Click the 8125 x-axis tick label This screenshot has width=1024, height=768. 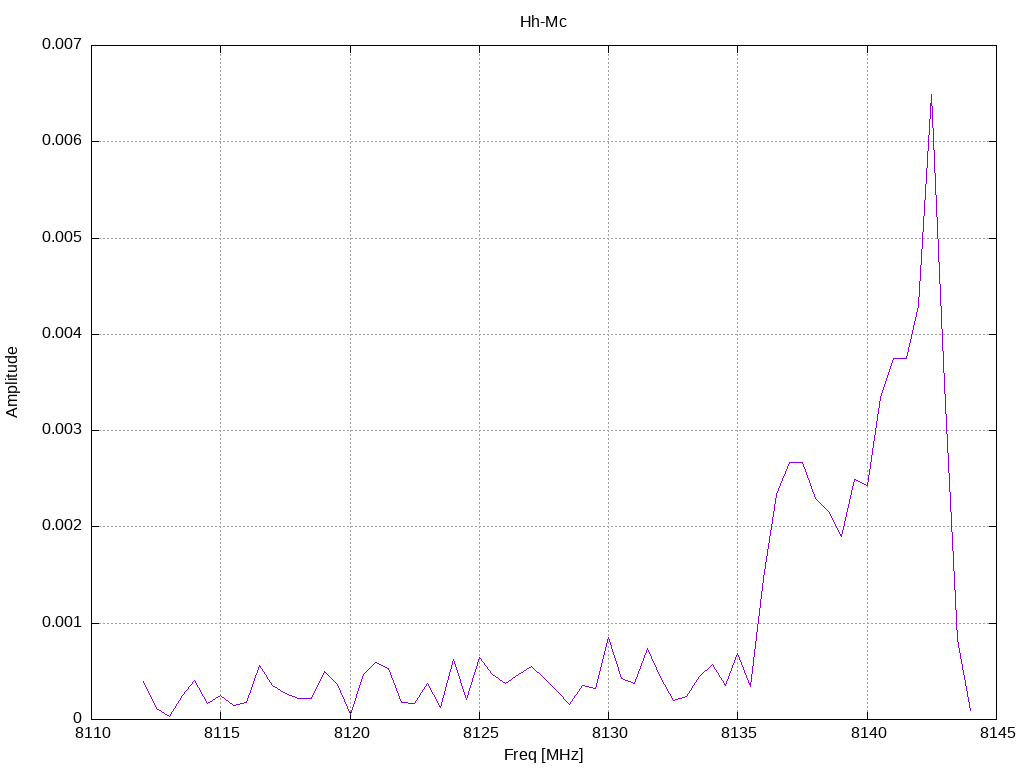tap(480, 733)
